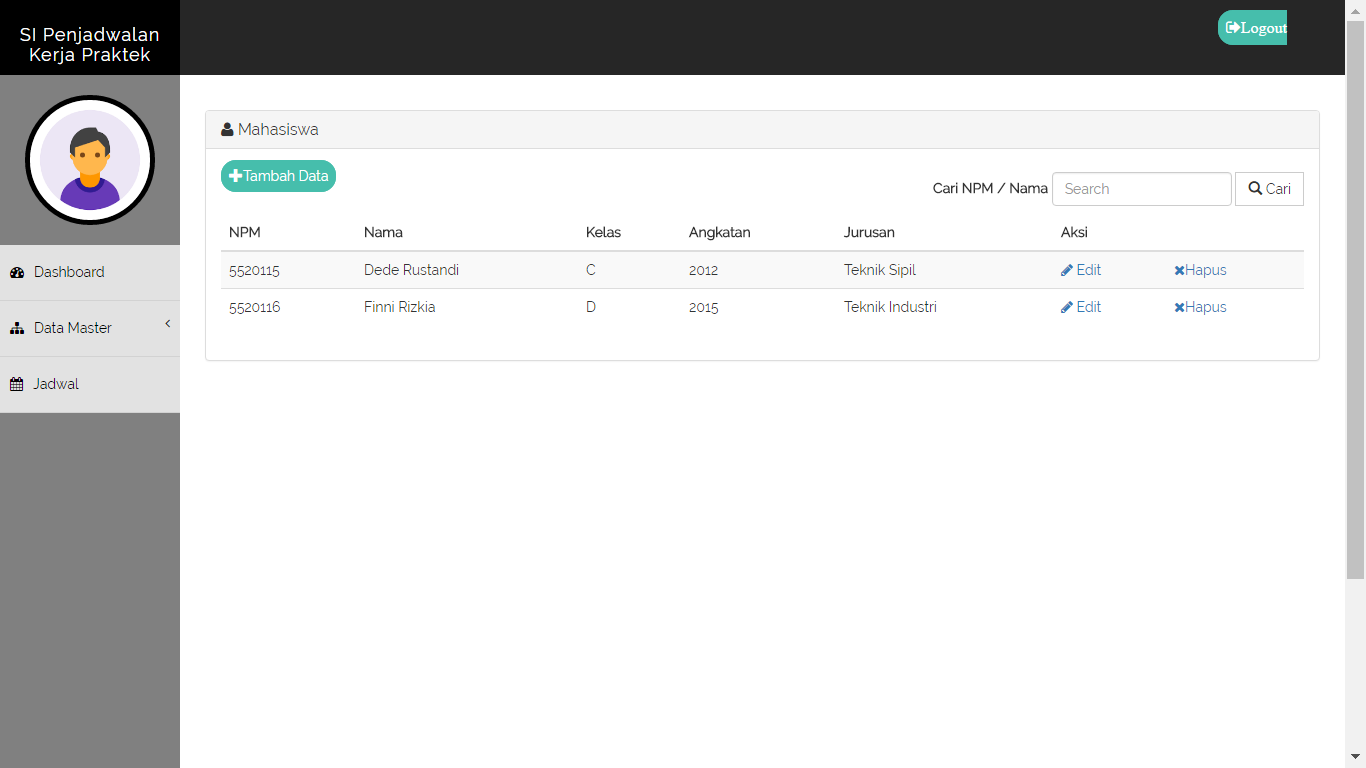The image size is (1366, 768).
Task: Open the Dashboard menu item
Action: (69, 272)
